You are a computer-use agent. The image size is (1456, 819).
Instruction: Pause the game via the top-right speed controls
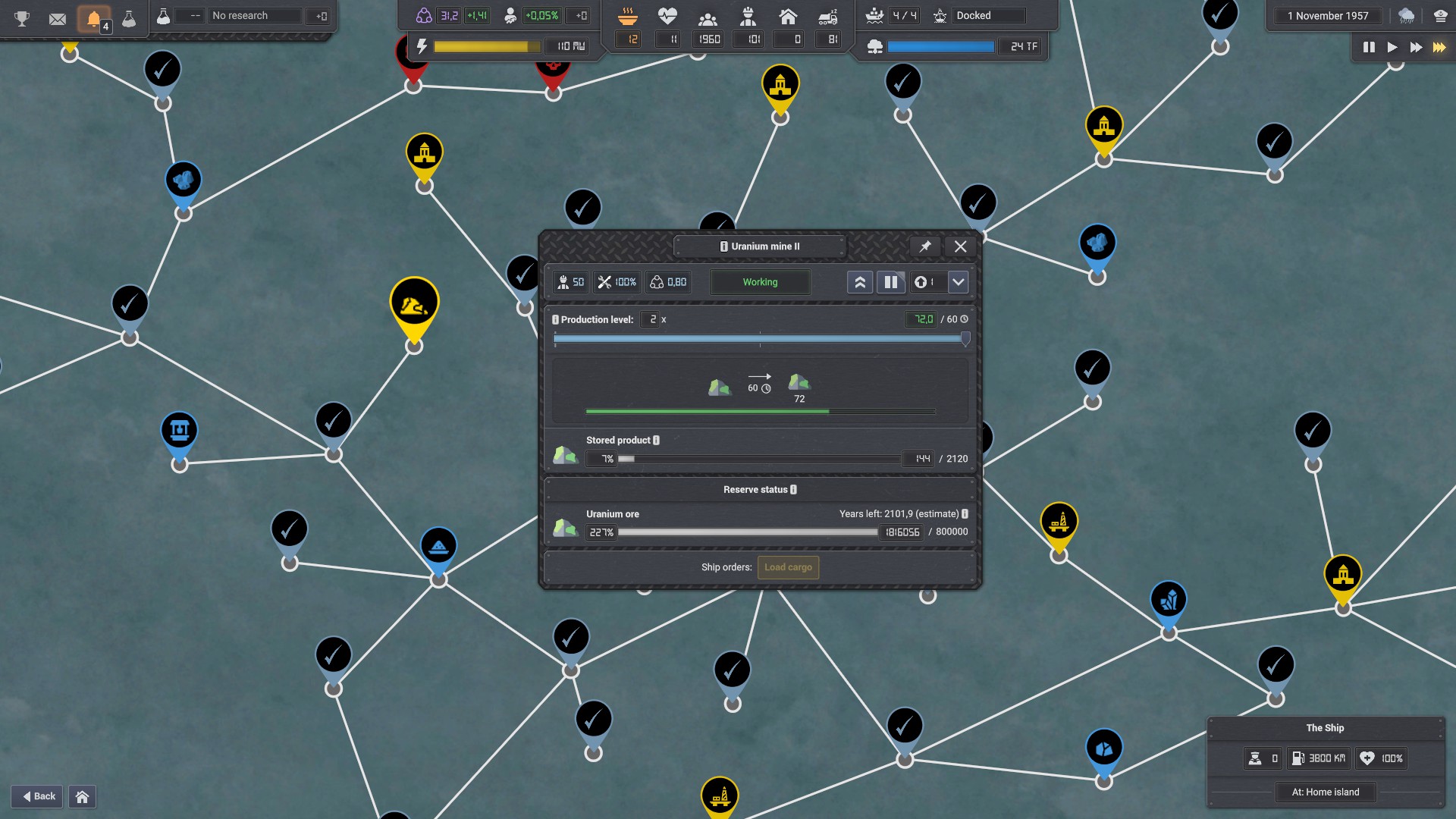click(x=1369, y=47)
